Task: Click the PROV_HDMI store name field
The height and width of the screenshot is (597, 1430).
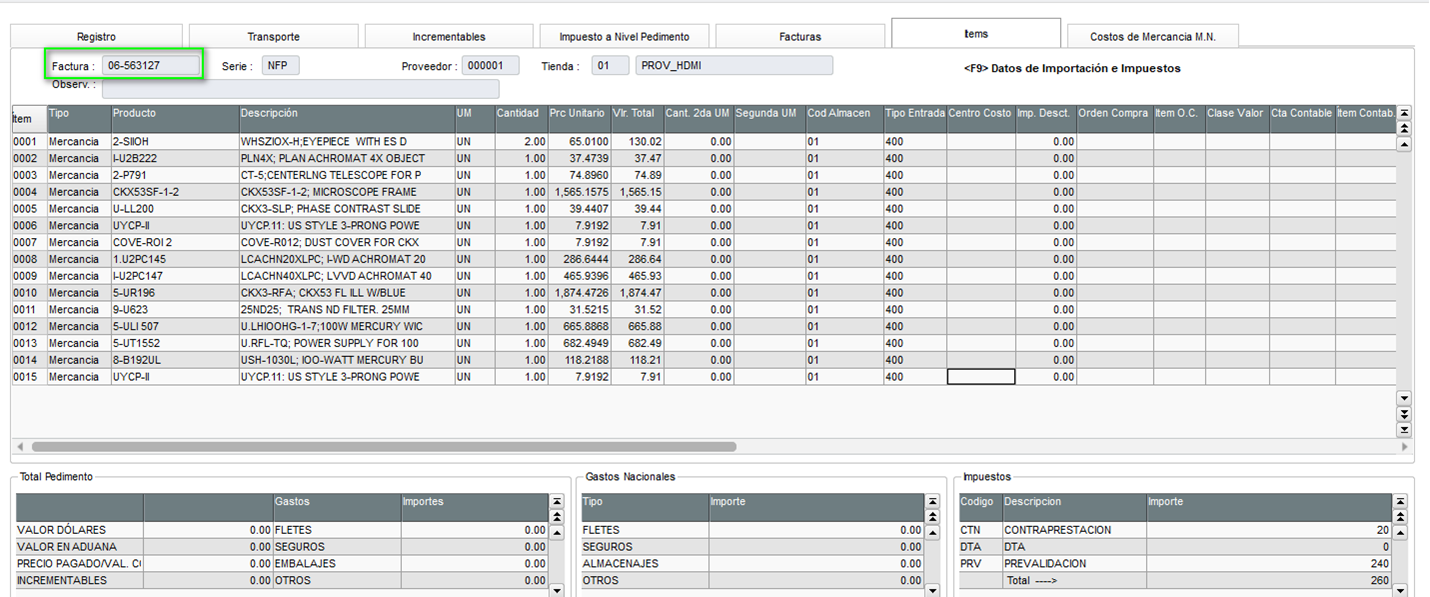Action: [734, 65]
